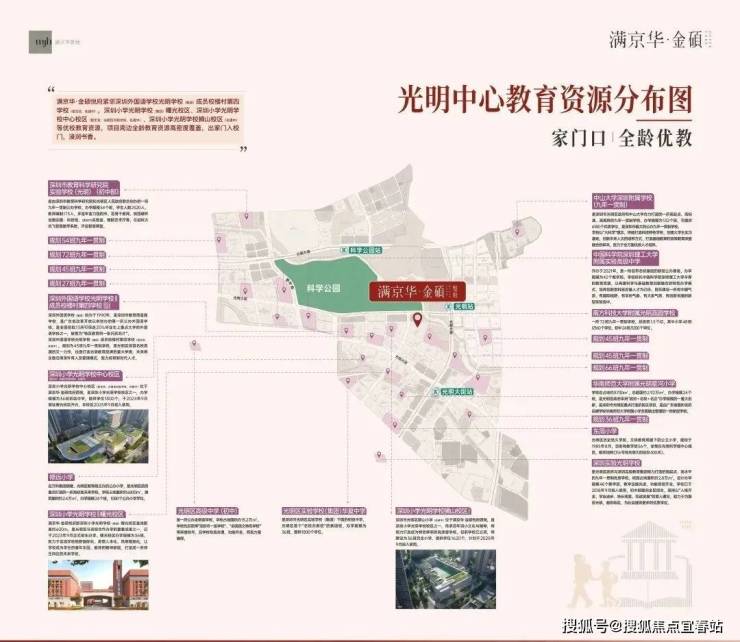Select the 规划54班九年一贯制 label
The height and width of the screenshot is (642, 740).
click(x=77, y=240)
